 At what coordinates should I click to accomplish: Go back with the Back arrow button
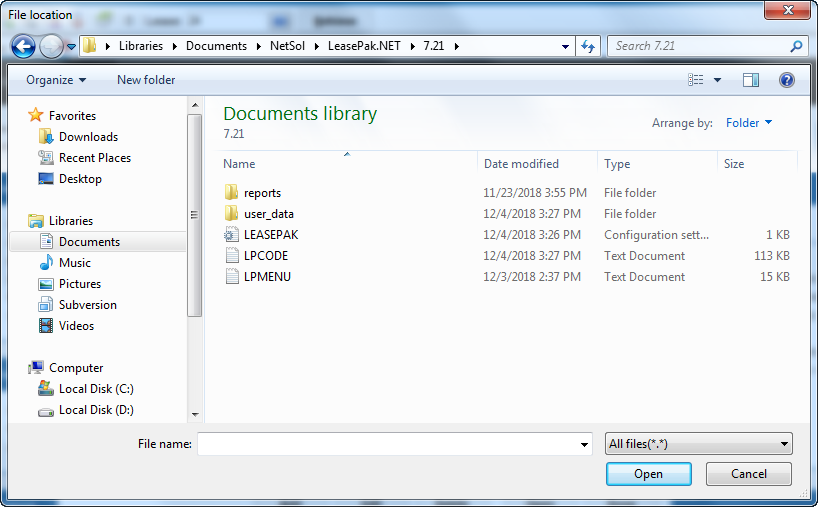pyautogui.click(x=23, y=46)
